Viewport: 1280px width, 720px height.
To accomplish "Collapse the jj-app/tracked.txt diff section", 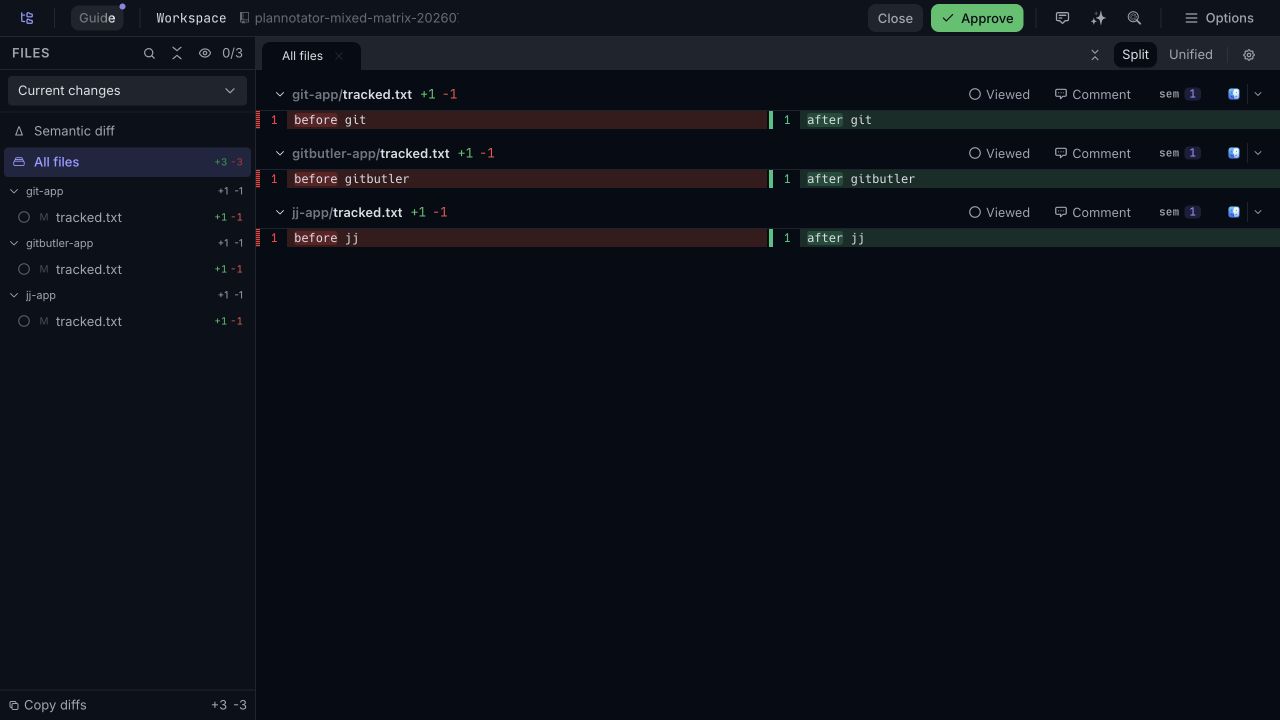I will [280, 212].
